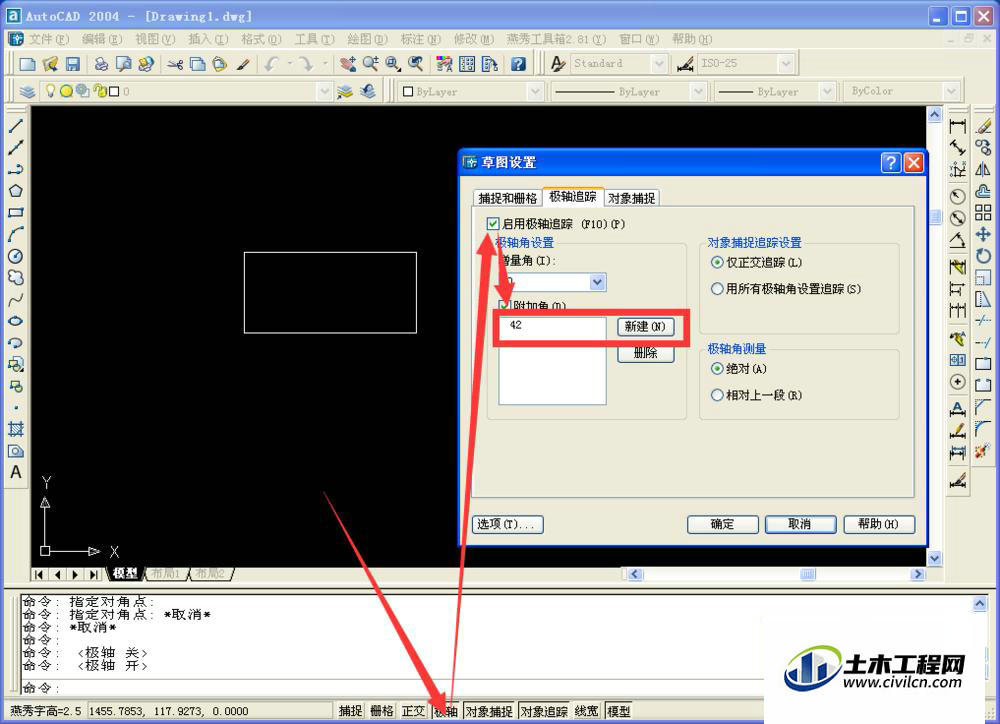Switch to the 捕捉和栅格 tab

click(508, 198)
